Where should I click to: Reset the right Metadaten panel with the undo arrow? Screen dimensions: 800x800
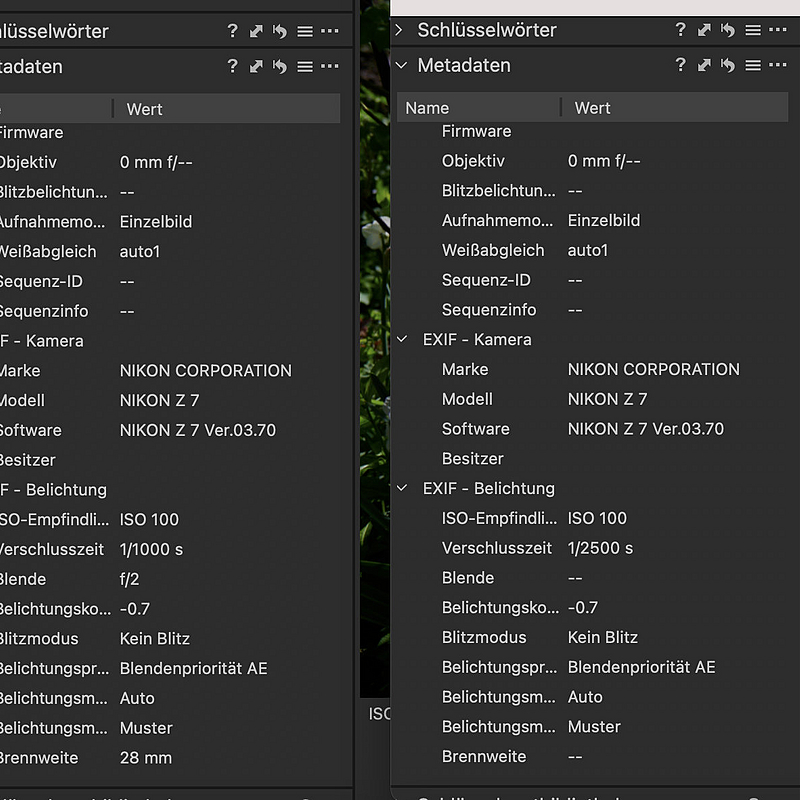[728, 66]
